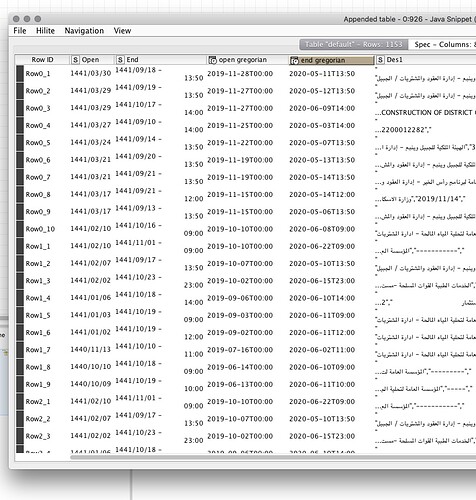This screenshot has width=476, height=500.
Task: Select row Row2_1
Action: pyautogui.click(x=38, y=402)
